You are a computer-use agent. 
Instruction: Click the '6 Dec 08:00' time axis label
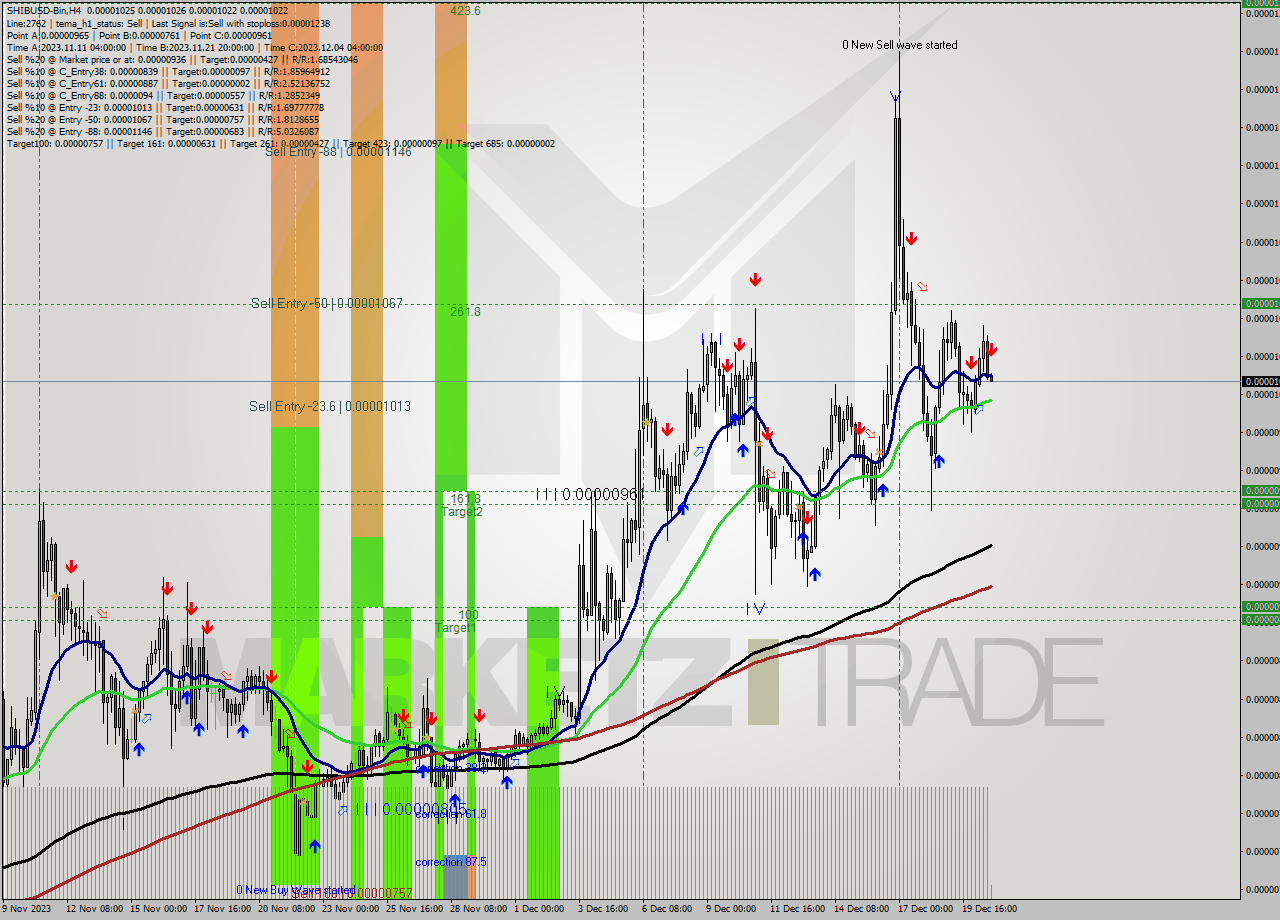coord(668,909)
